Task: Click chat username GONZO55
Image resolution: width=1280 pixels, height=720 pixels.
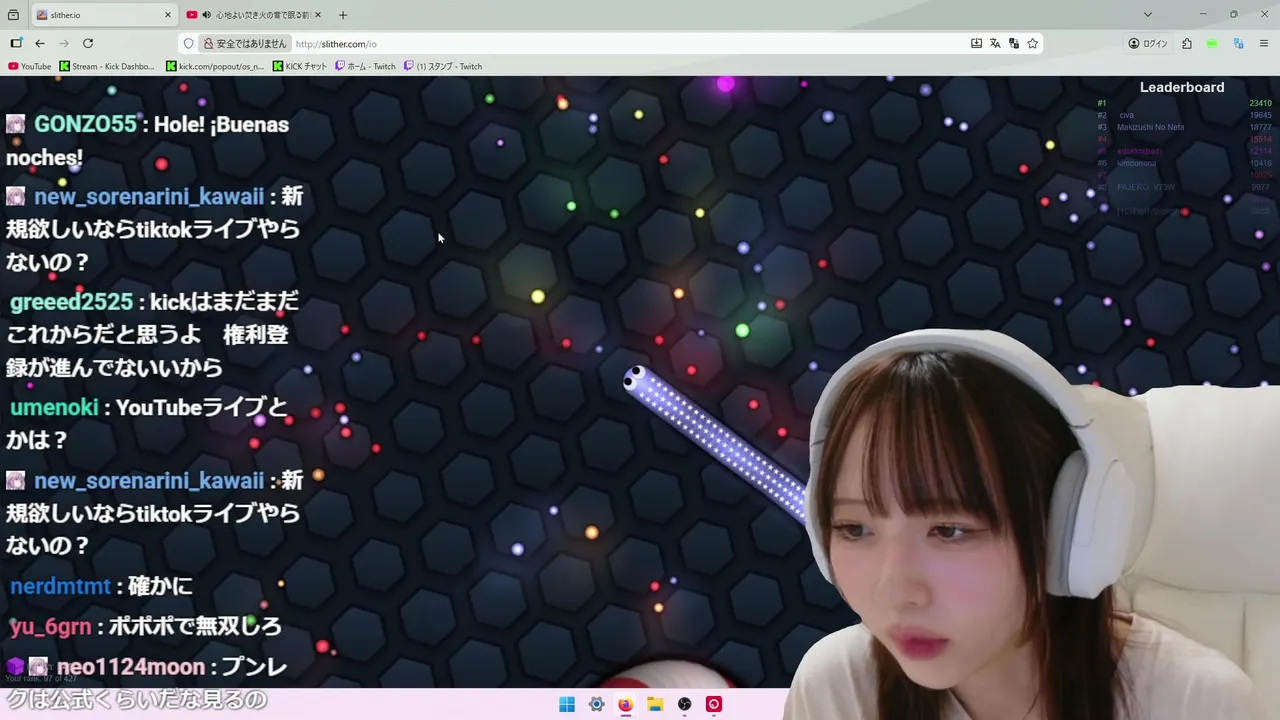Action: 85,125
